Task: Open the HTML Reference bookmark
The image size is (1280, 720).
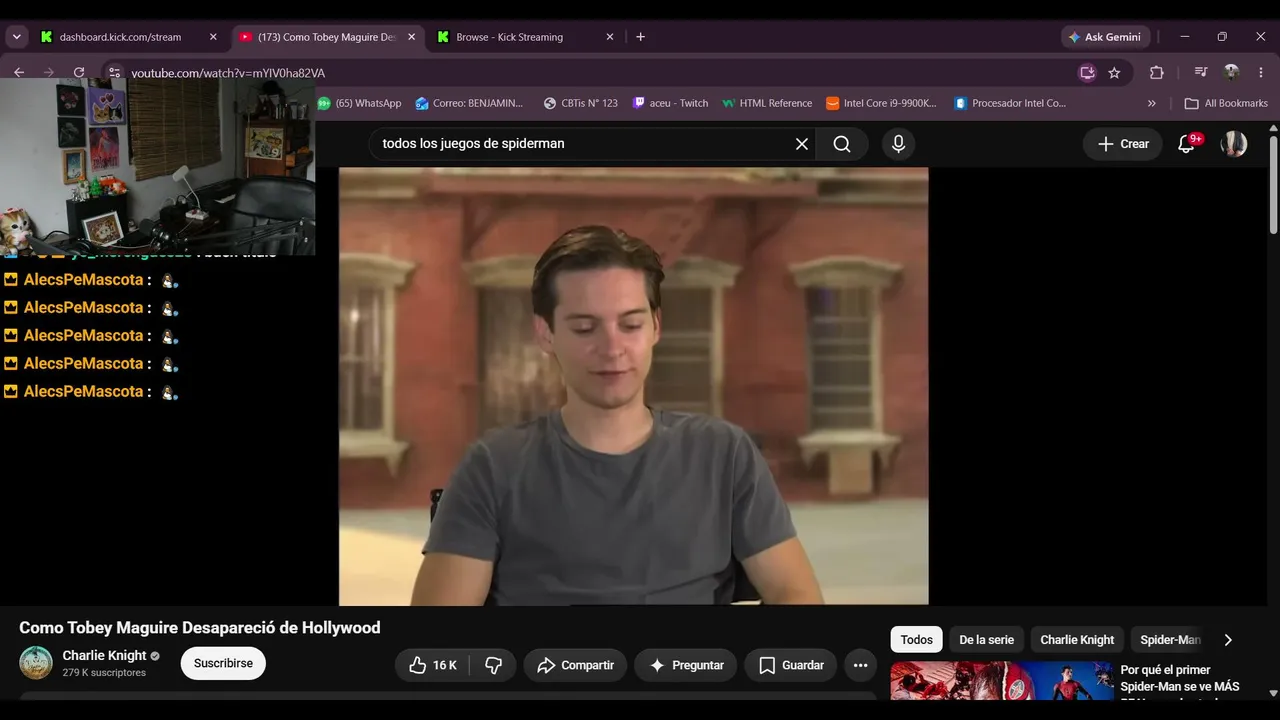Action: point(767,103)
